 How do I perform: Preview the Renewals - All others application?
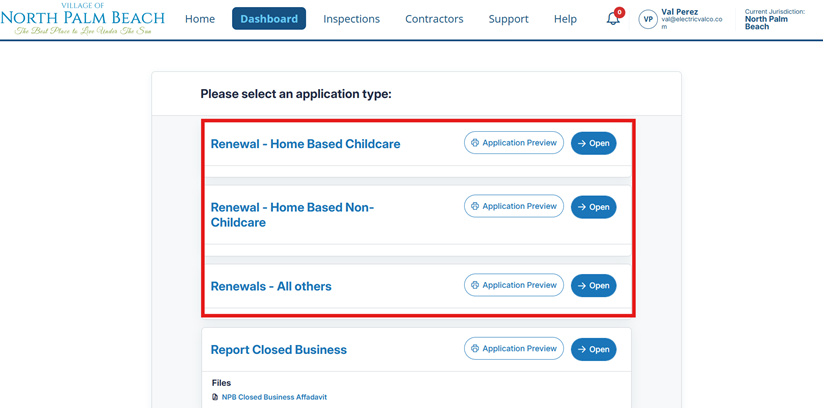[x=514, y=285]
